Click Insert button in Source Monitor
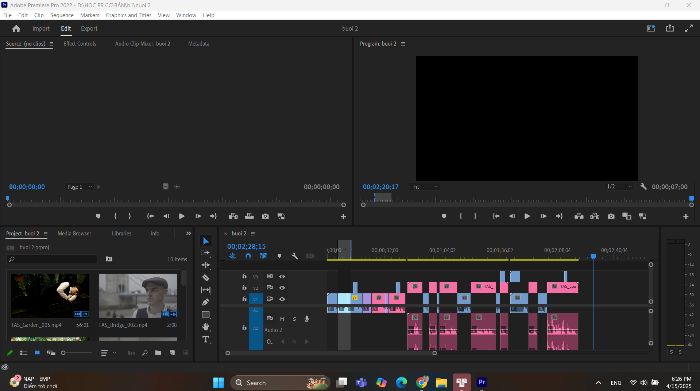This screenshot has width=700, height=391. click(x=233, y=216)
